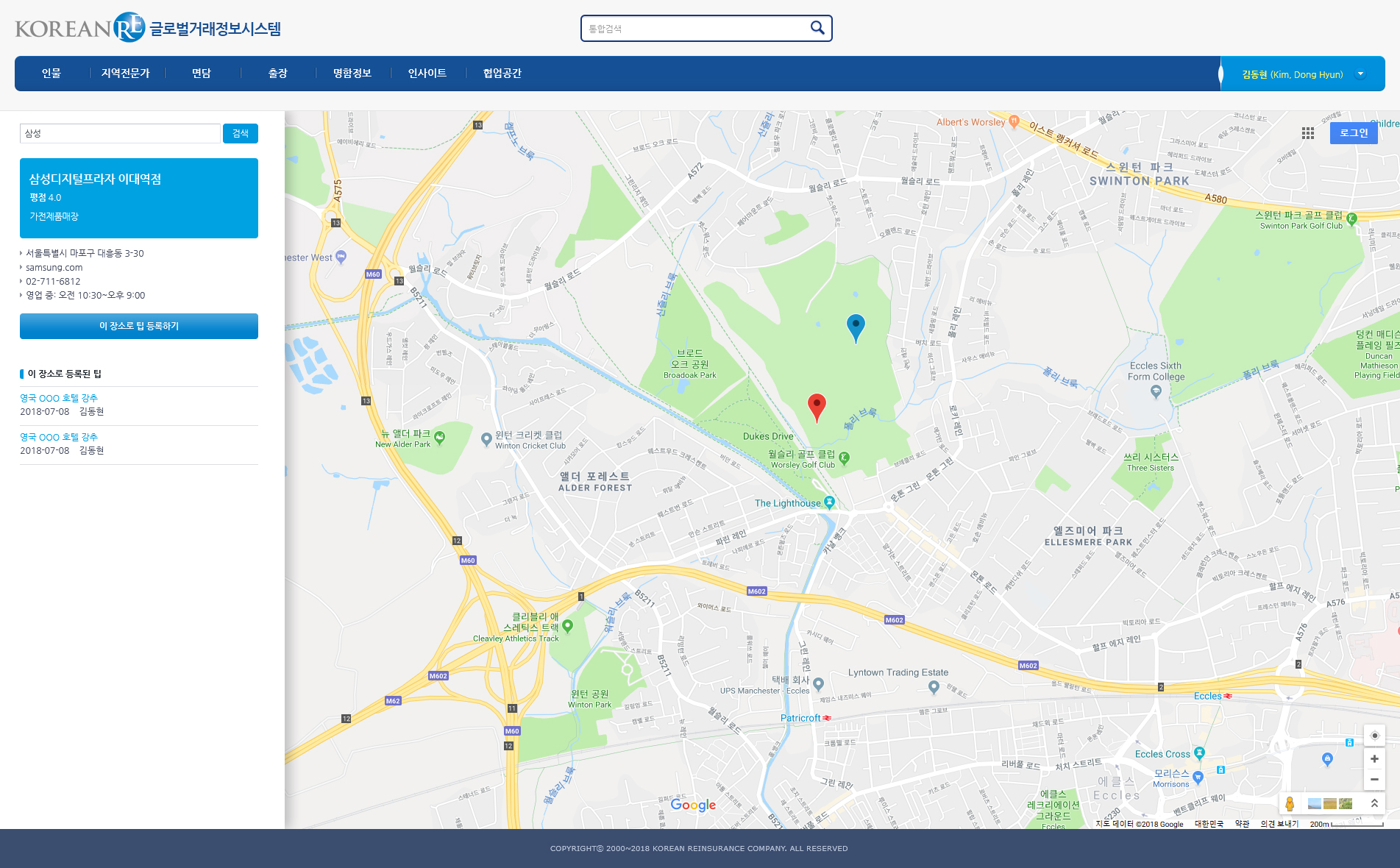Click the blue map pin marker

[x=856, y=326]
